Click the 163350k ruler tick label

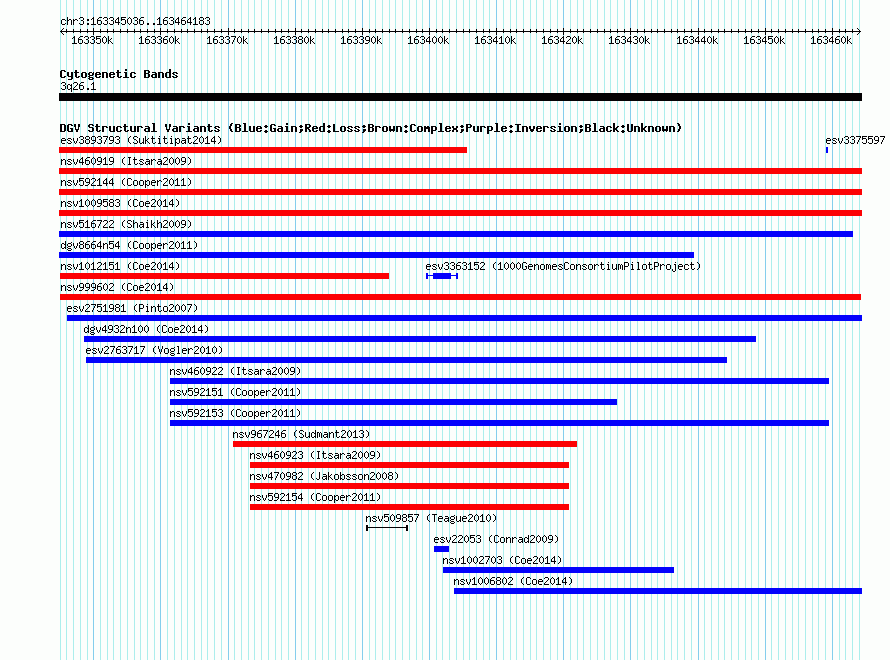[x=92, y=40]
